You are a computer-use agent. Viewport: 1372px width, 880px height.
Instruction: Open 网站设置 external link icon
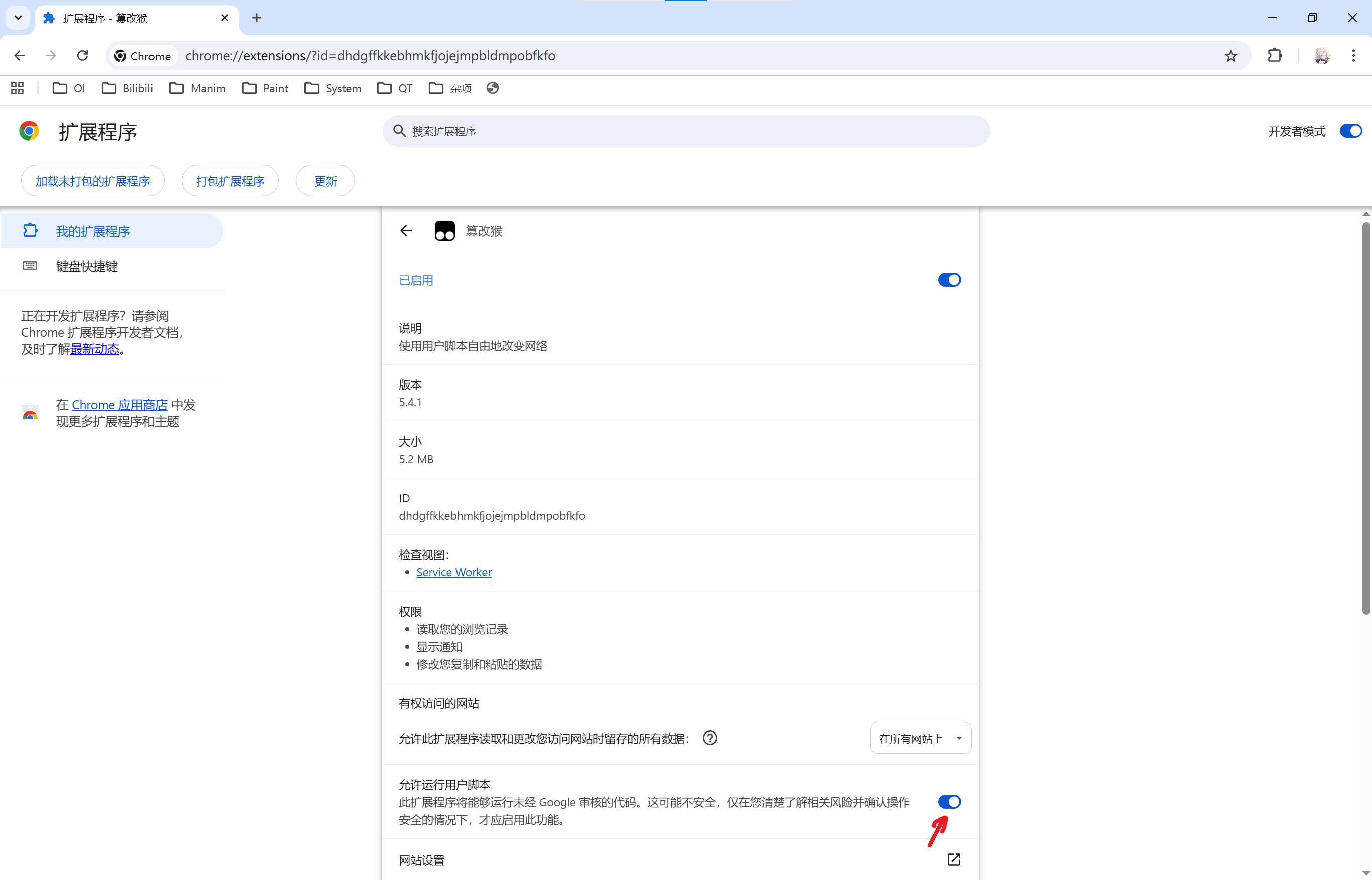pos(953,859)
